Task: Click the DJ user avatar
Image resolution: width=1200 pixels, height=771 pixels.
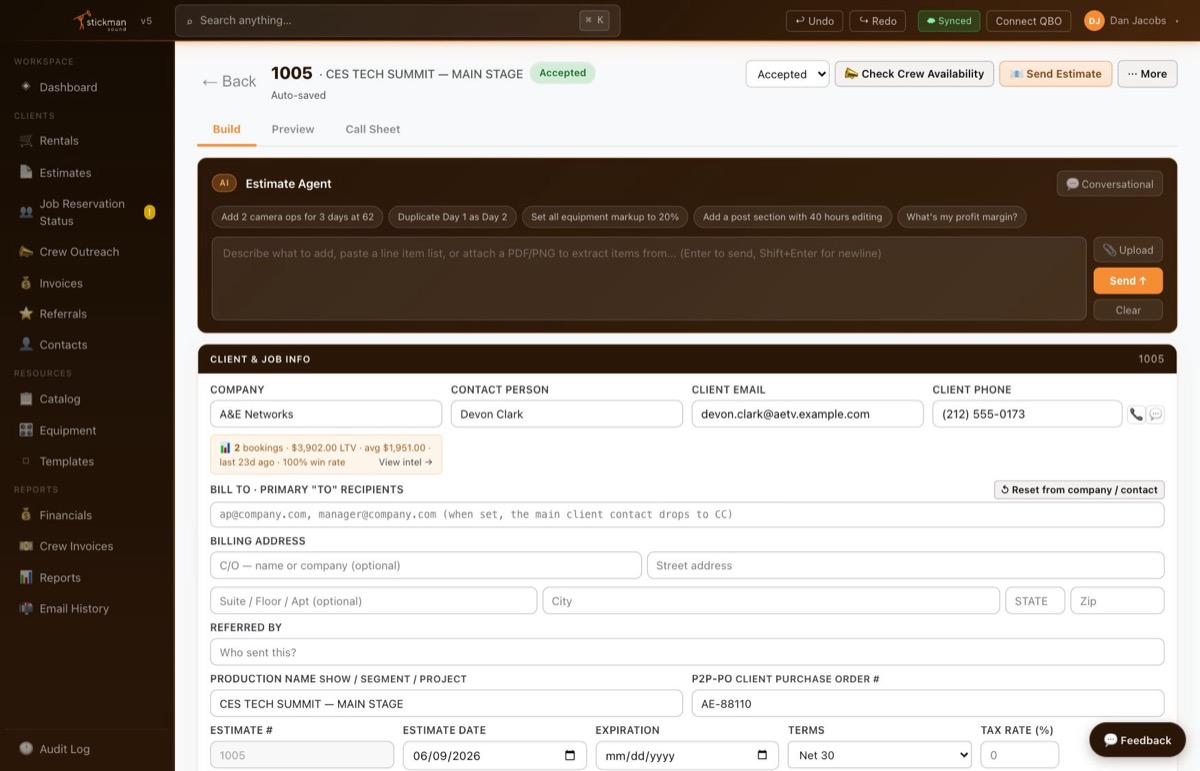Action: click(x=1094, y=20)
